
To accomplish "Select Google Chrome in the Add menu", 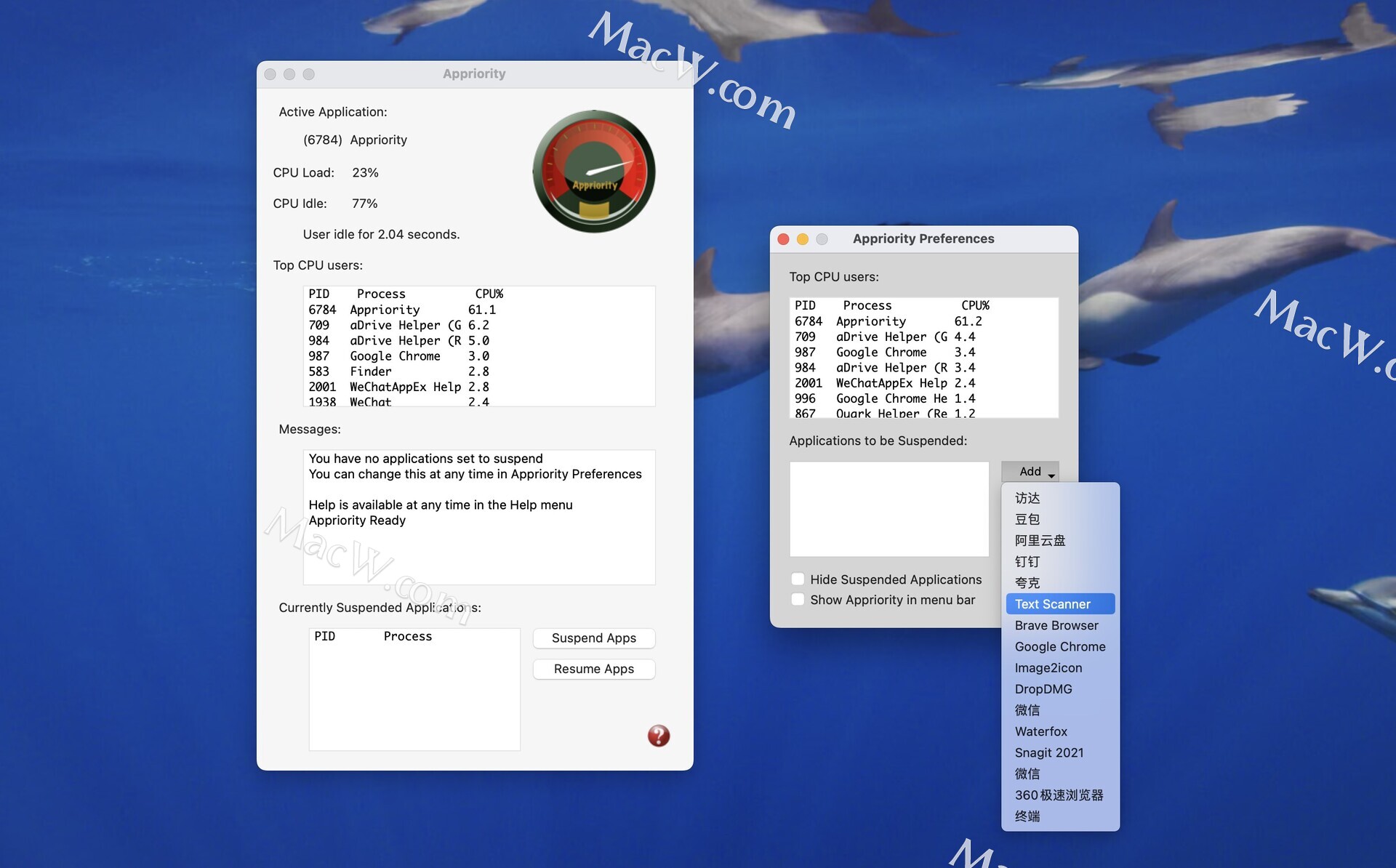I will click(1060, 646).
